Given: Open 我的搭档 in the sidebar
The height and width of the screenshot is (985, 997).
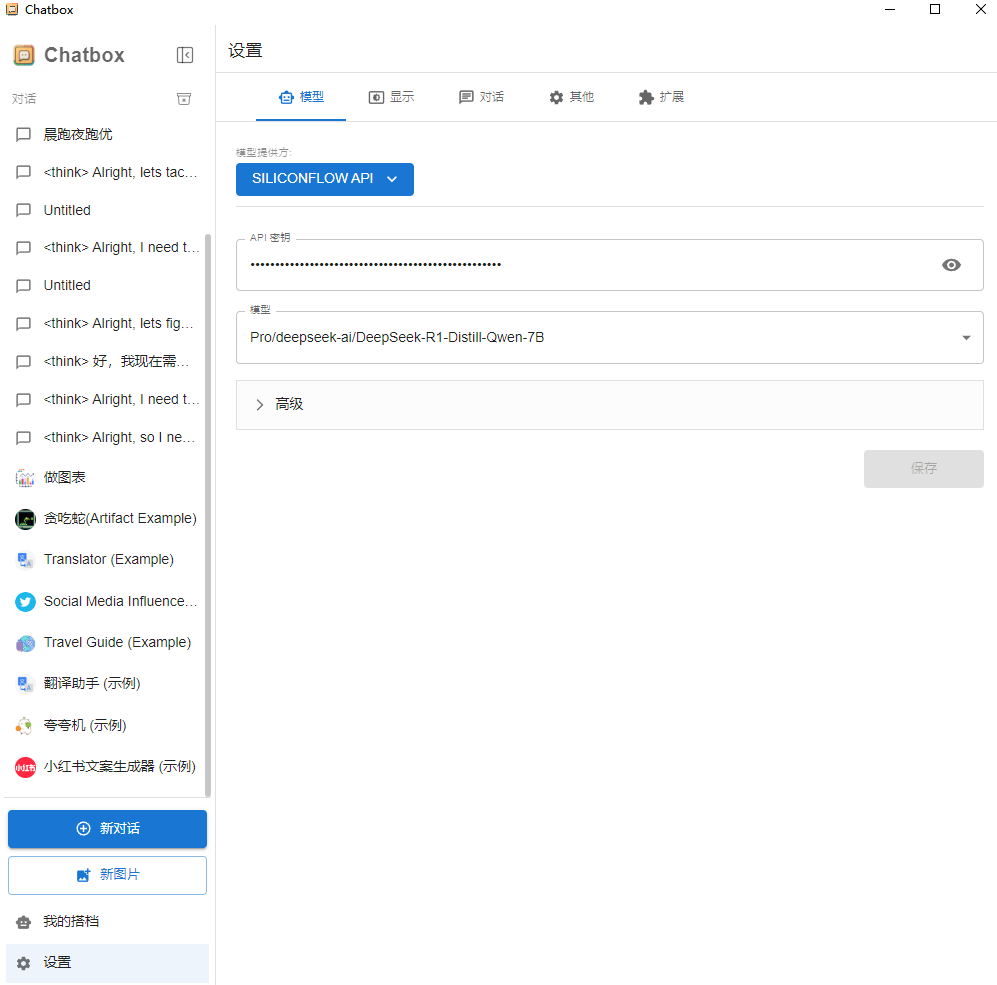Looking at the screenshot, I should (107, 922).
